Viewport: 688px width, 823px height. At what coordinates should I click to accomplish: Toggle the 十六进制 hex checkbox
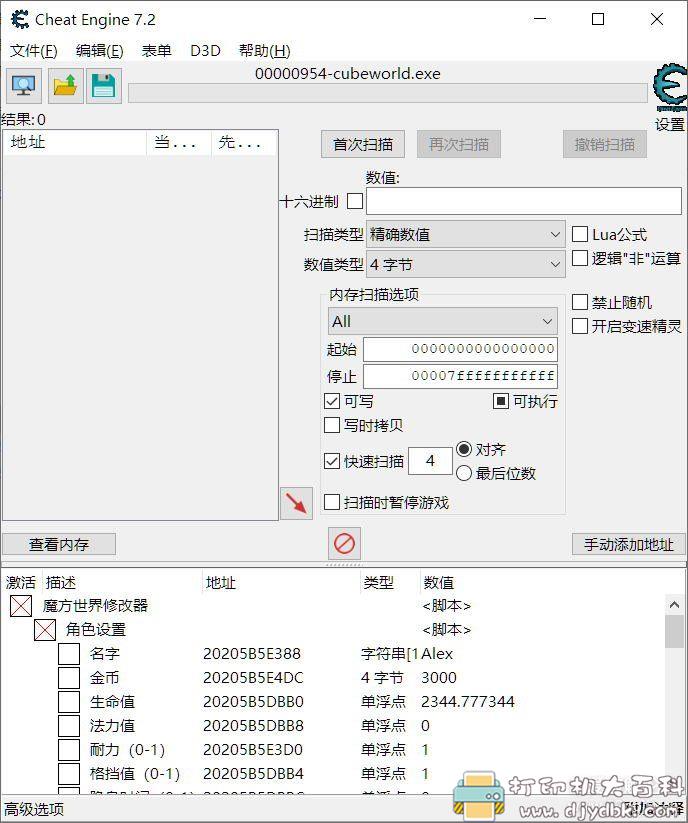[355, 201]
